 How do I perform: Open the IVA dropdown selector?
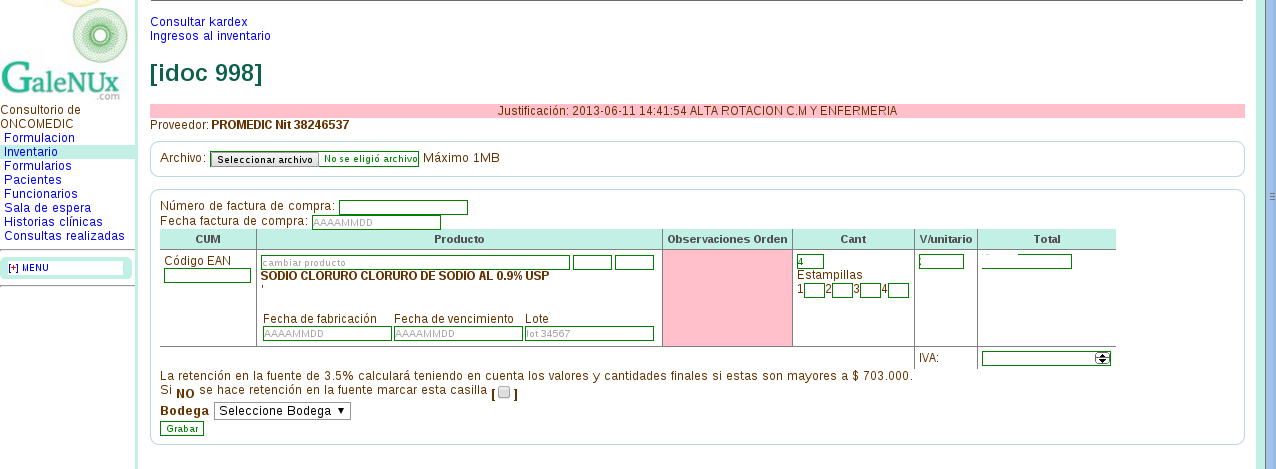tap(1046, 358)
